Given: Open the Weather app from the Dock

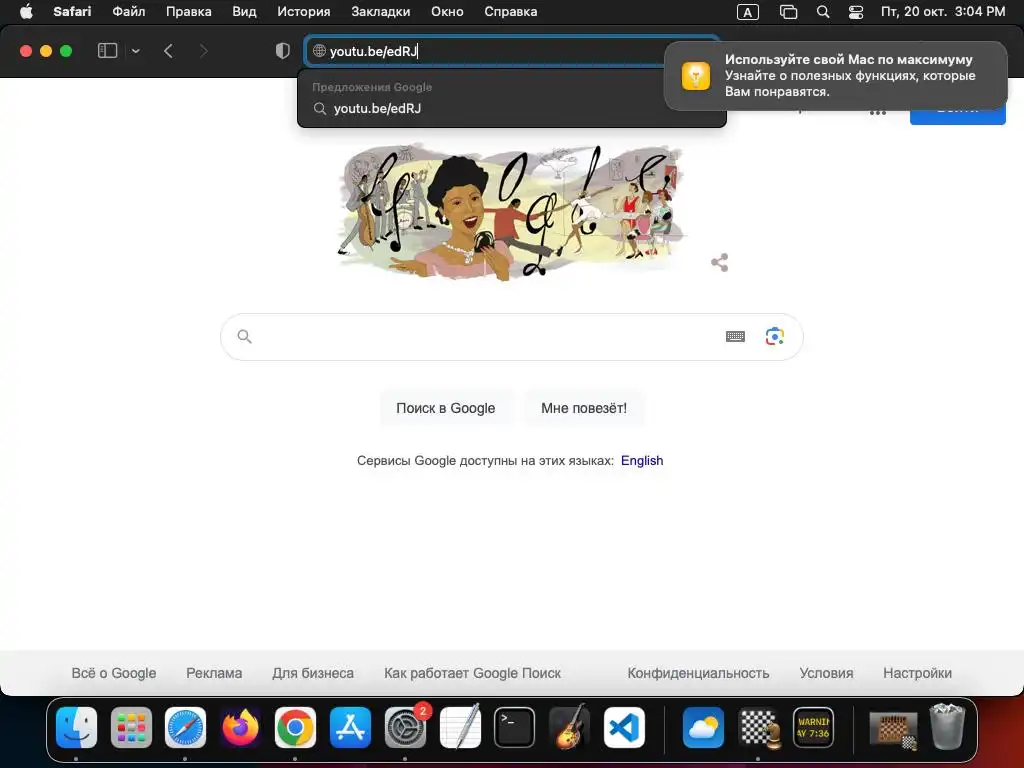Looking at the screenshot, I should click(703, 728).
